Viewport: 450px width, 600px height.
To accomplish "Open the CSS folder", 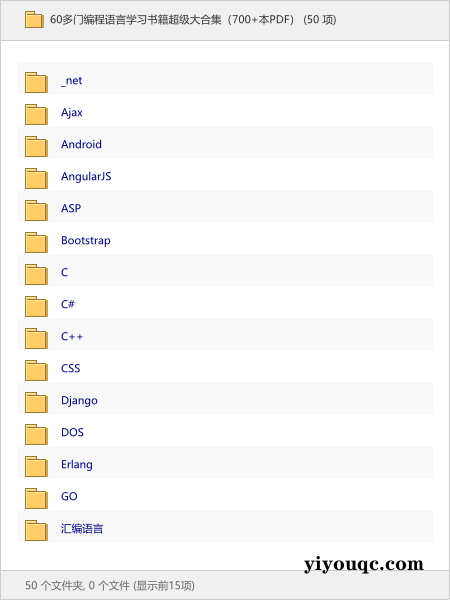I will 71,368.
